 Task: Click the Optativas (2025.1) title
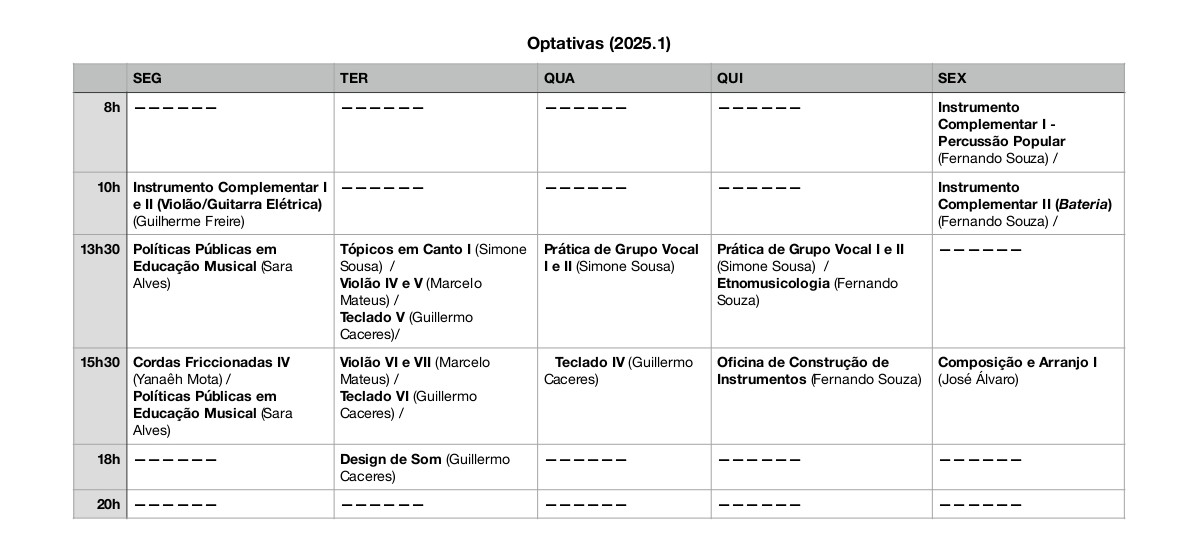(x=597, y=43)
